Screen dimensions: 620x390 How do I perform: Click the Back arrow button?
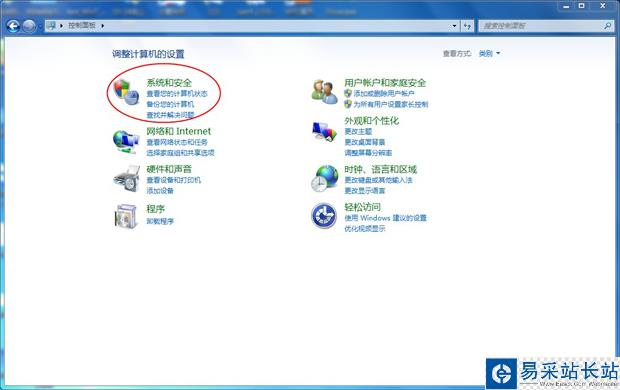[13, 26]
